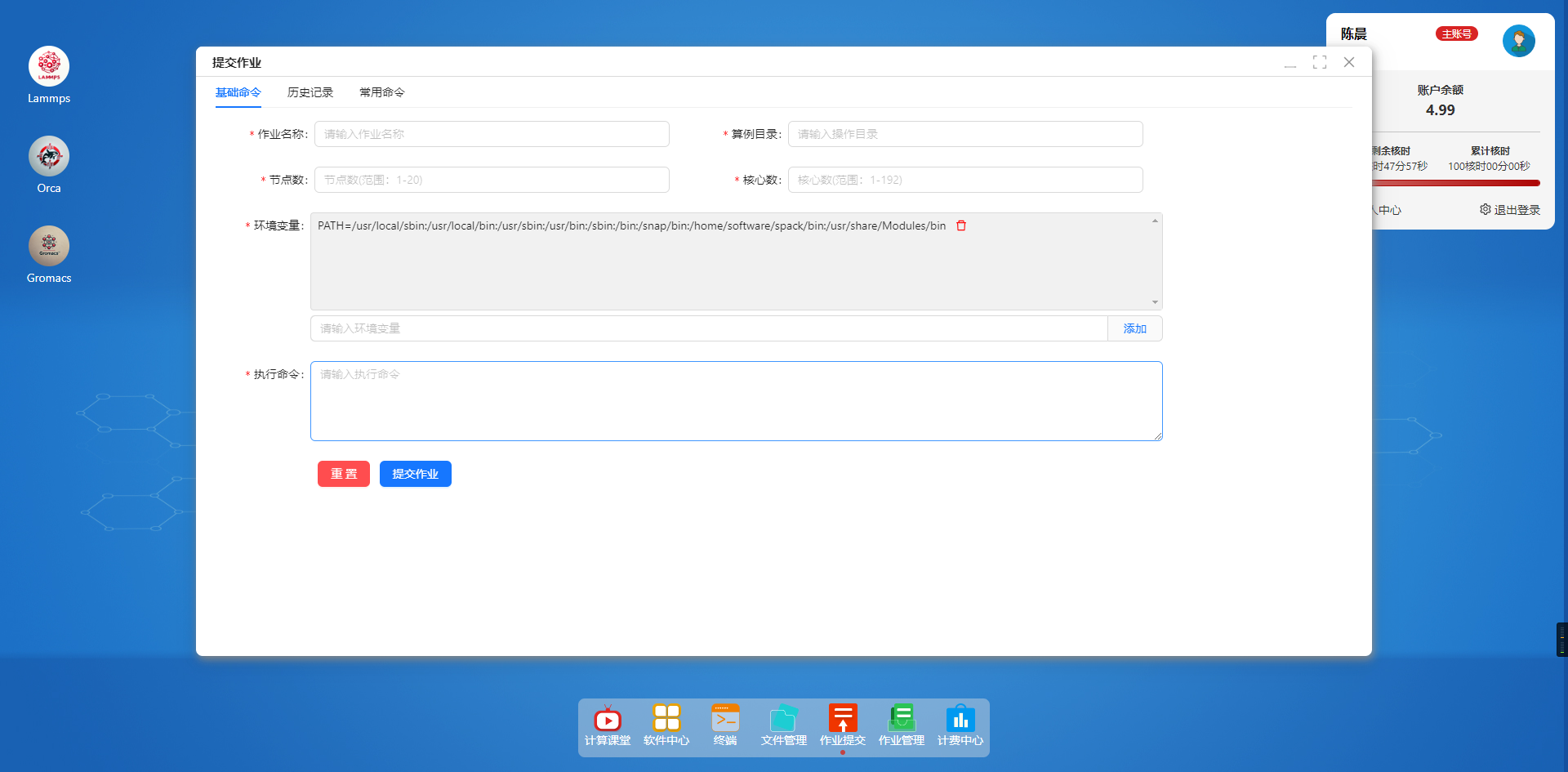1568x772 pixels.
Task: Switch to the 历史记录 tab
Action: 310,92
